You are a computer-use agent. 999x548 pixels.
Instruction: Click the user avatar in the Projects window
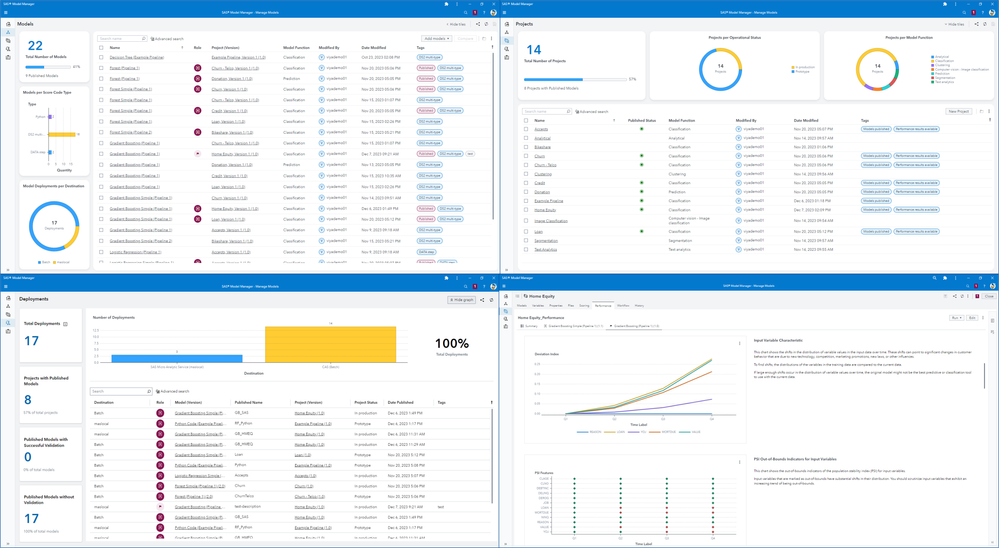pyautogui.click(x=992, y=12)
